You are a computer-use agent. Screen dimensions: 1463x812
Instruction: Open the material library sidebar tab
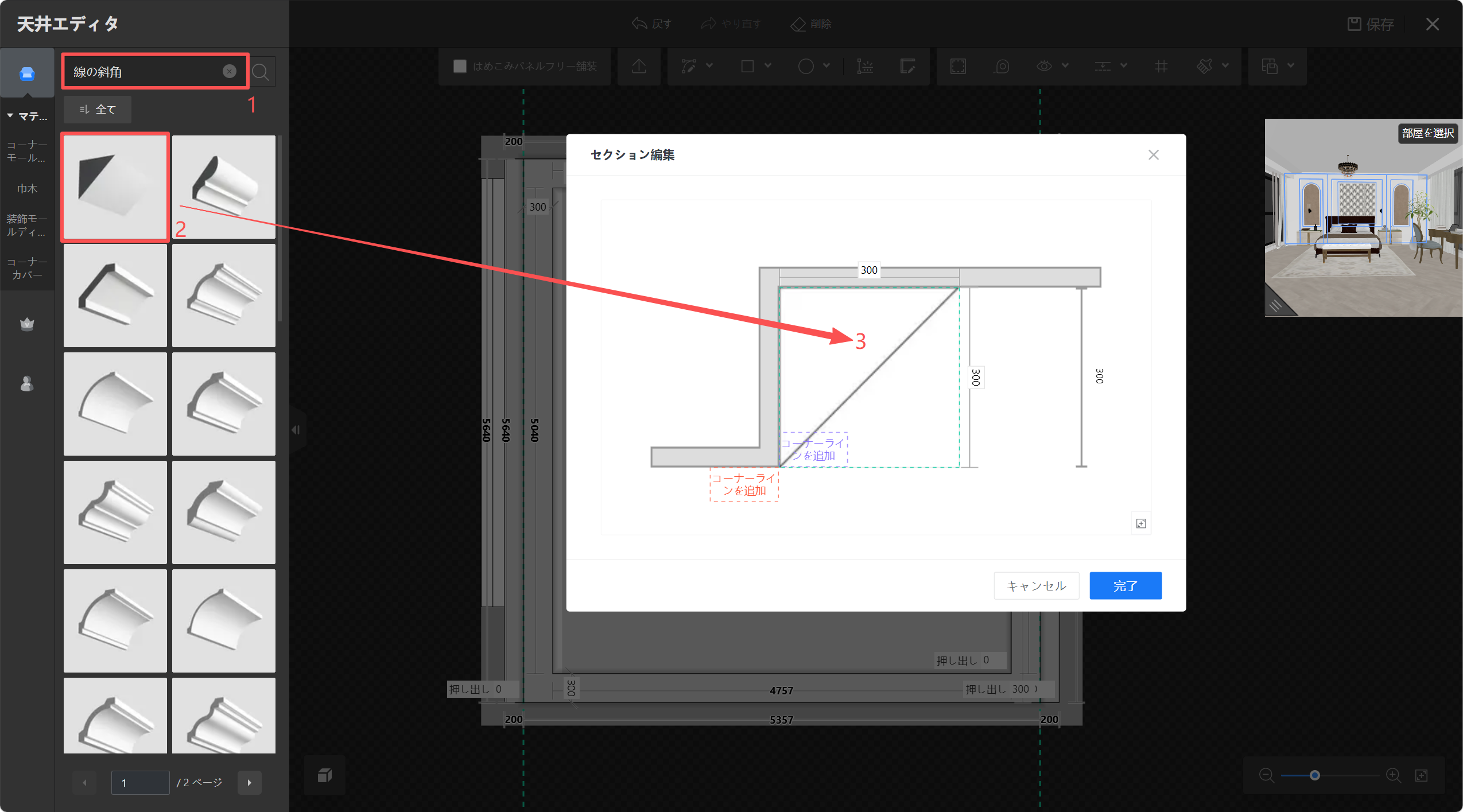(27, 73)
